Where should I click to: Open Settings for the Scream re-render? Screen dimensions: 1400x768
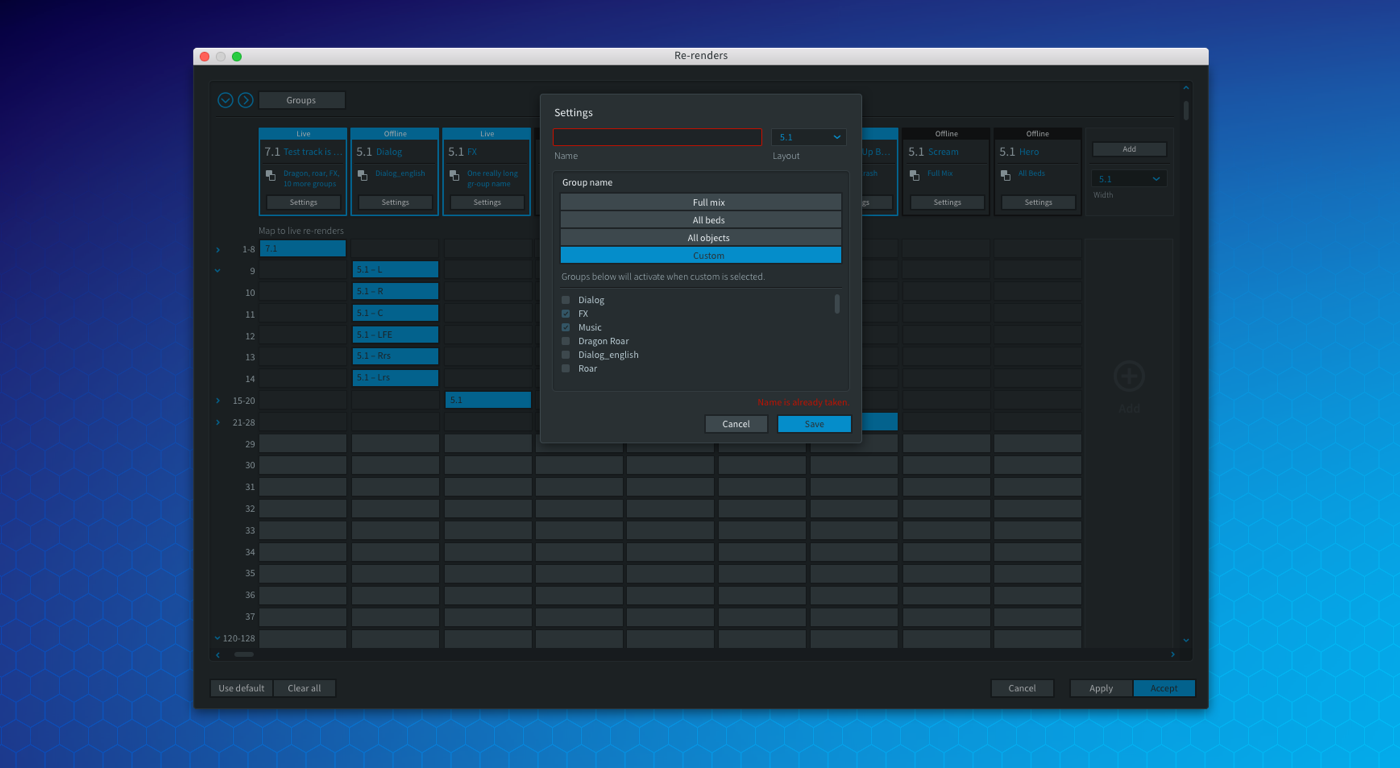(947, 202)
